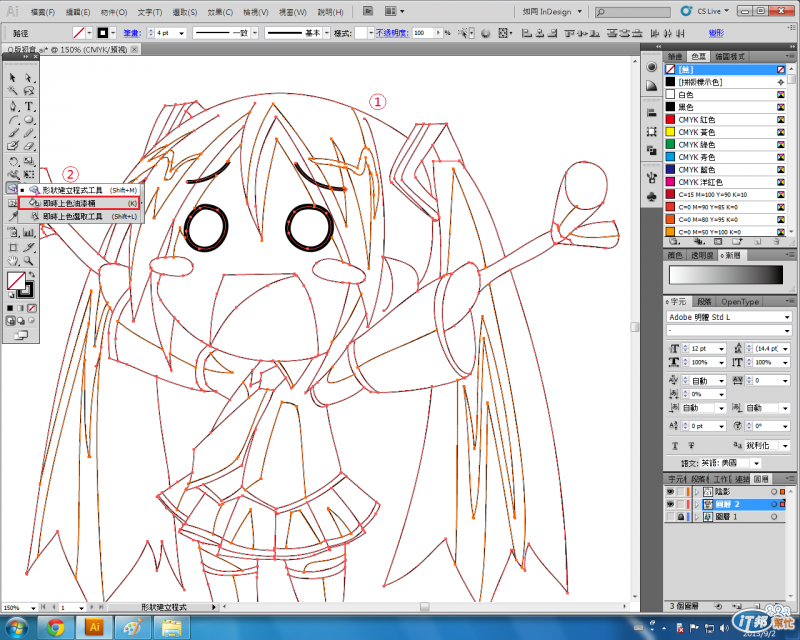
Task: Switch to the 繪圖樣式 panel tab
Action: point(730,57)
